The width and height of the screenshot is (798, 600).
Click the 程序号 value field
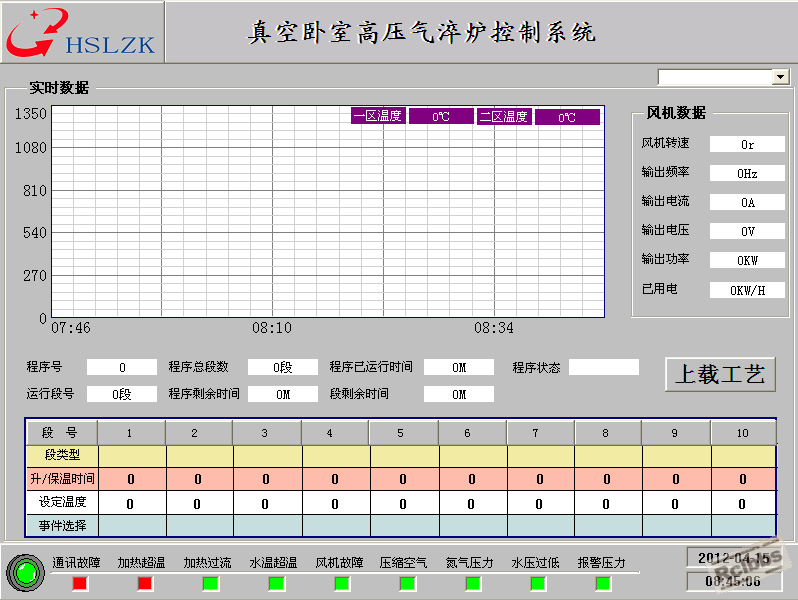122,367
